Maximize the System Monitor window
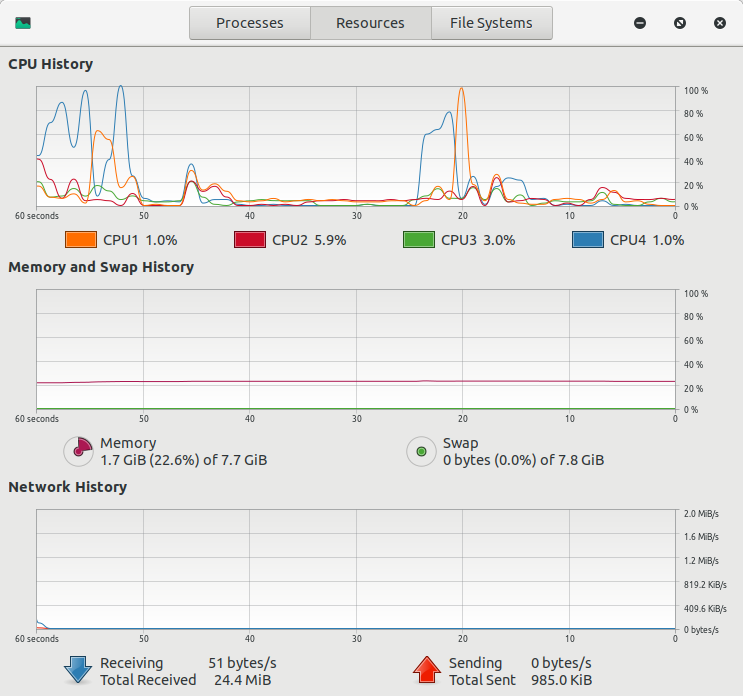Screen dimensions: 743x696 coord(680,22)
